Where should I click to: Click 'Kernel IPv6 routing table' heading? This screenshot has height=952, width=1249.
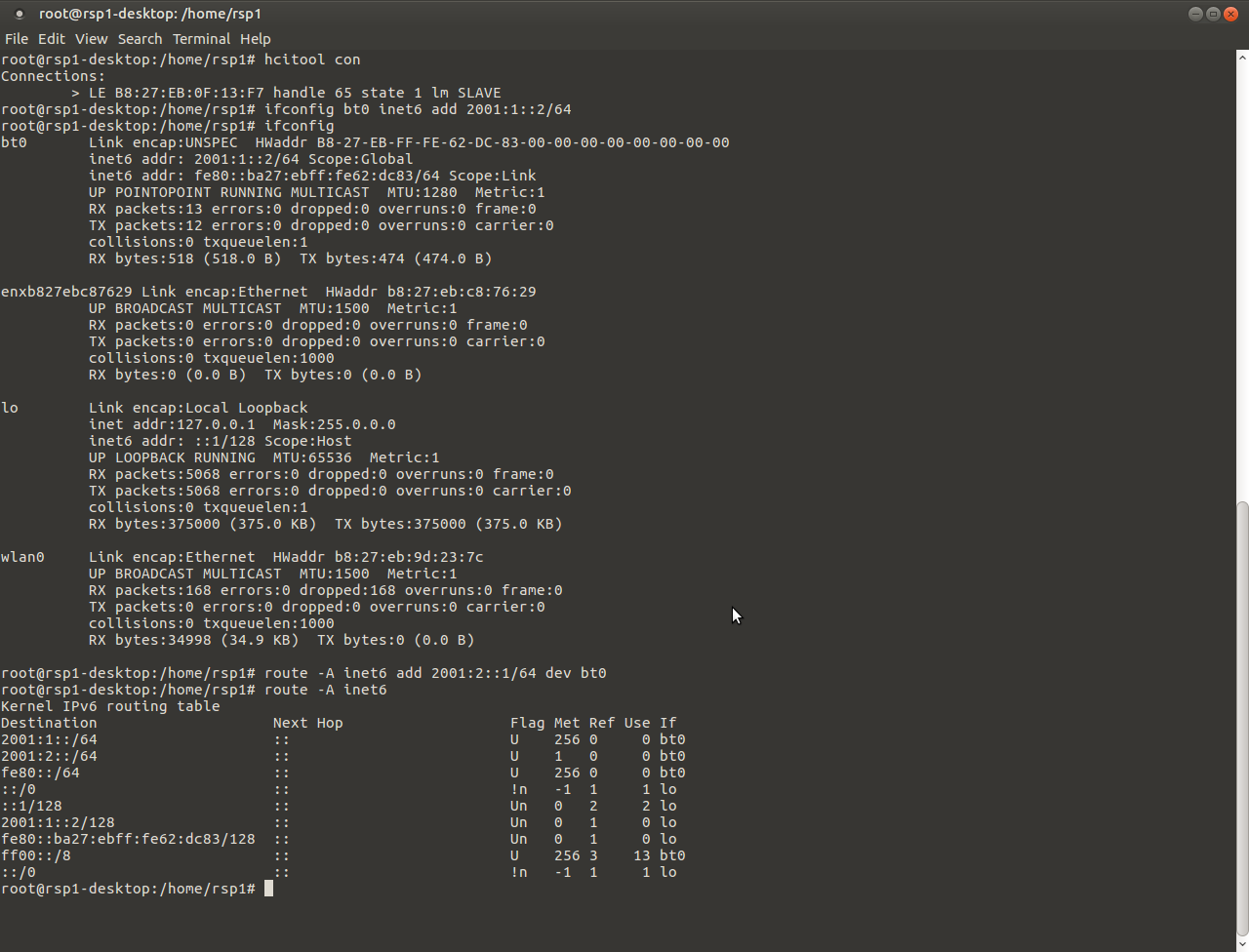coord(110,706)
